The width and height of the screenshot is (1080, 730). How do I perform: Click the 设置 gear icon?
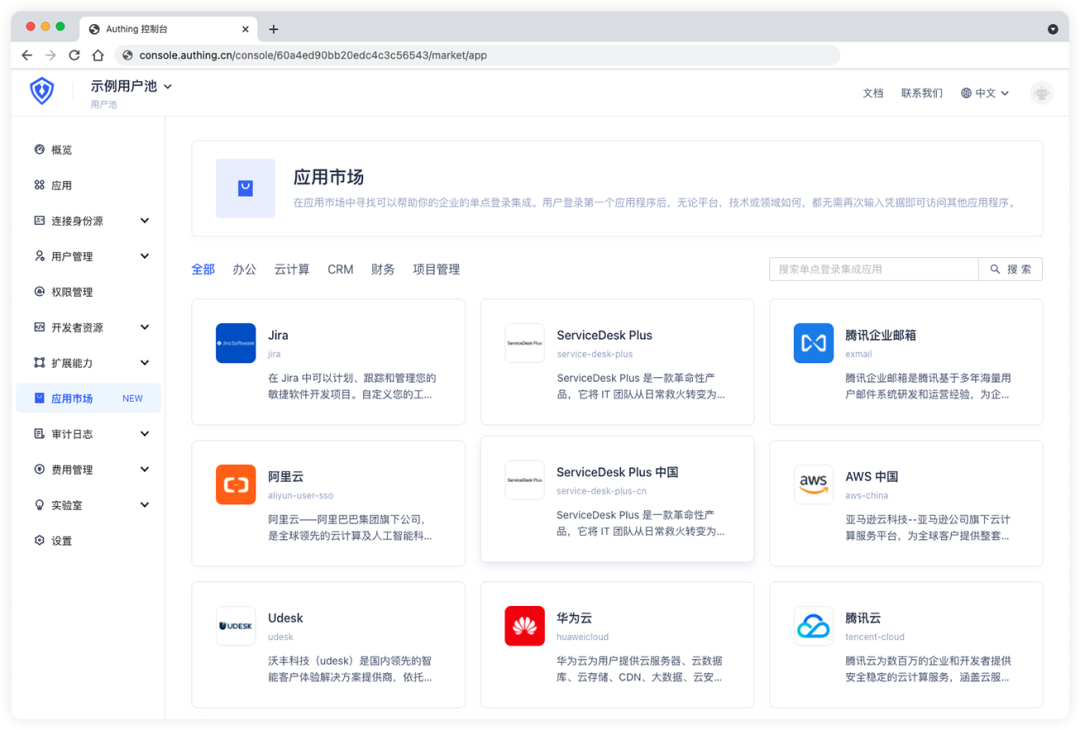click(x=39, y=540)
